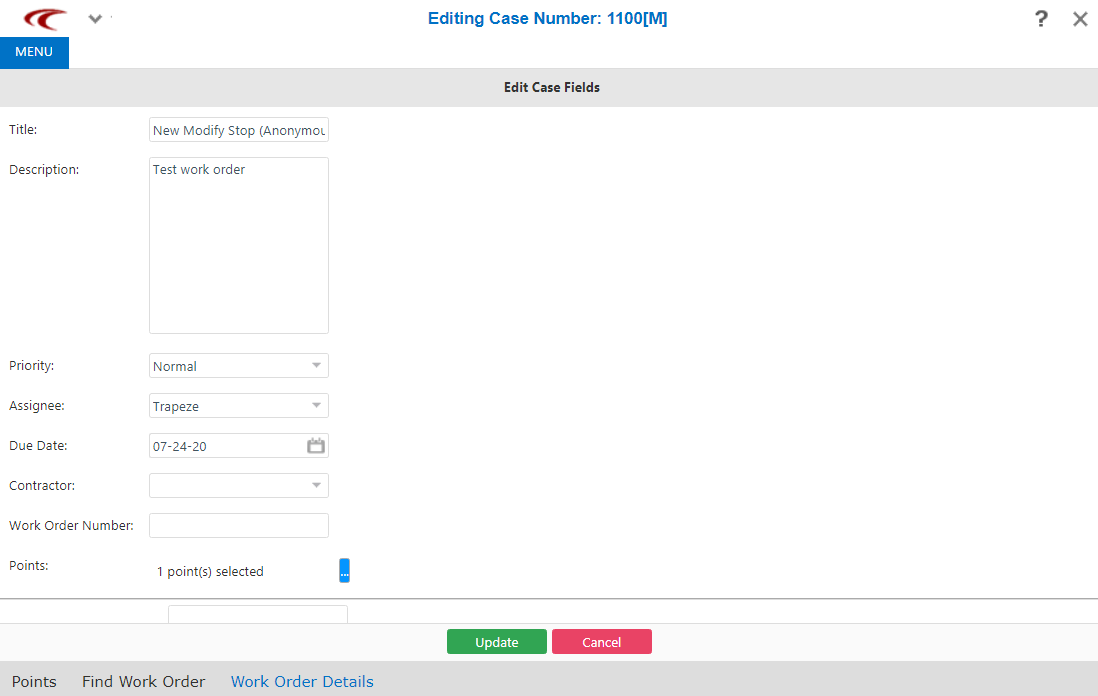
Task: Click the Title input field
Action: [x=238, y=129]
